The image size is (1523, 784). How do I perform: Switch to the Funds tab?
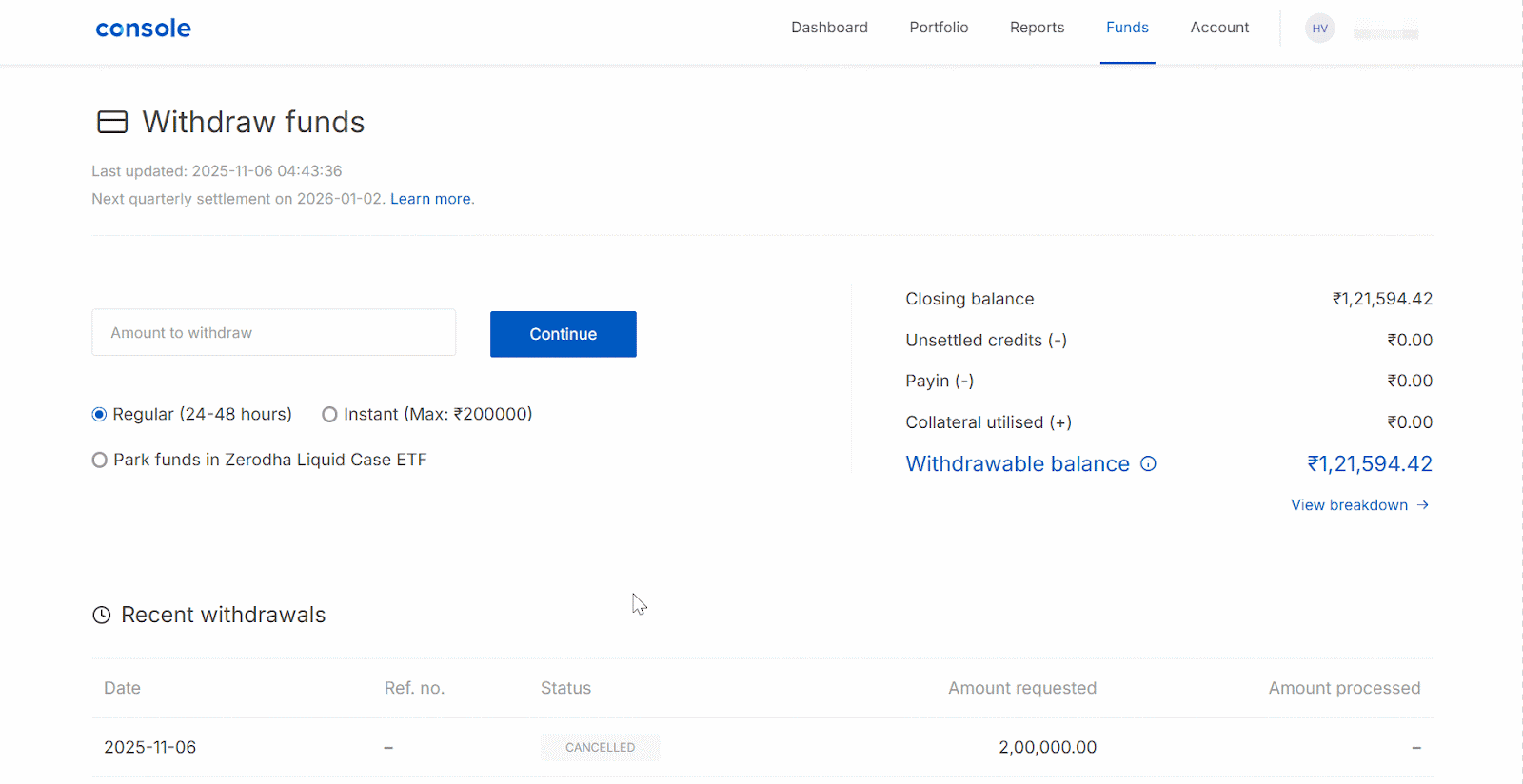[x=1127, y=28]
